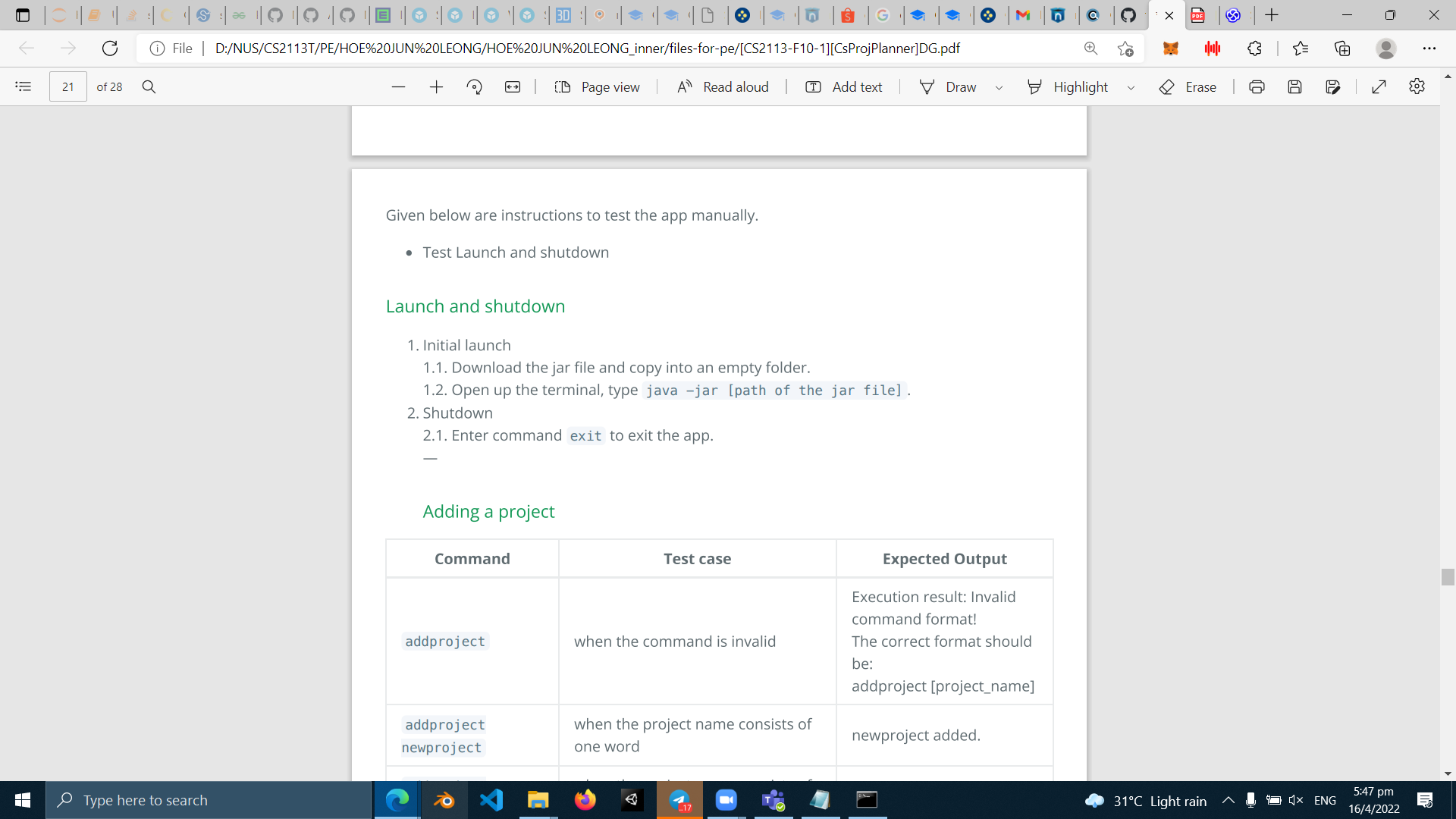This screenshot has width=1456, height=819.
Task: Click the page number field
Action: pyautogui.click(x=68, y=87)
